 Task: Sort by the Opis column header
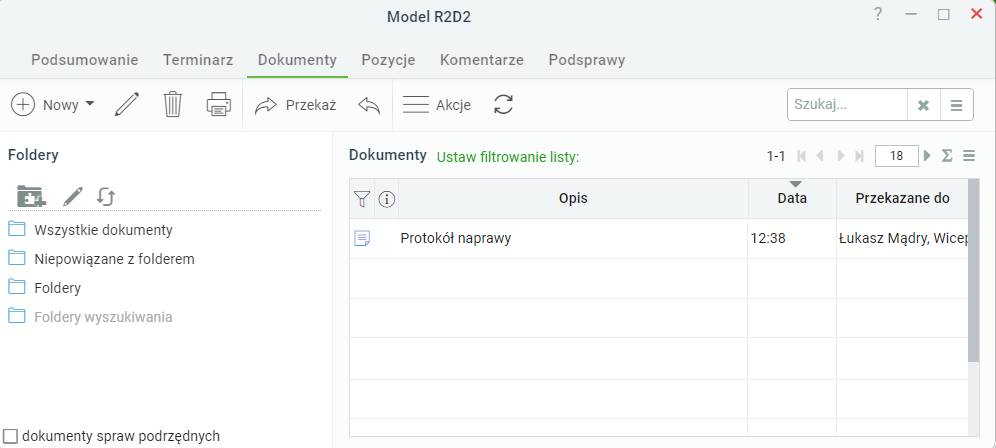[573, 198]
